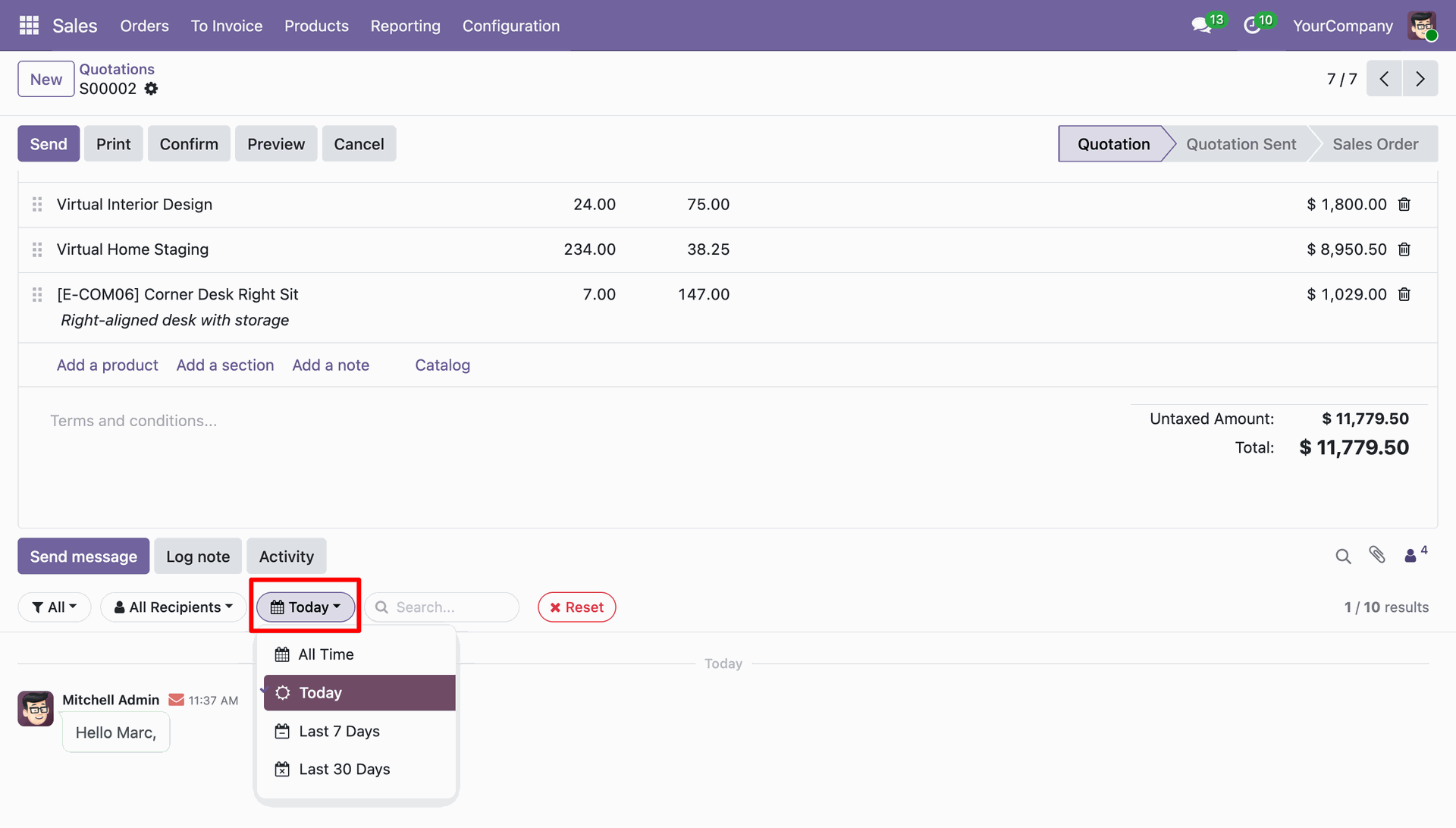Image resolution: width=1456 pixels, height=828 pixels.
Task: Select Last 7 Days option
Action: [x=339, y=731]
